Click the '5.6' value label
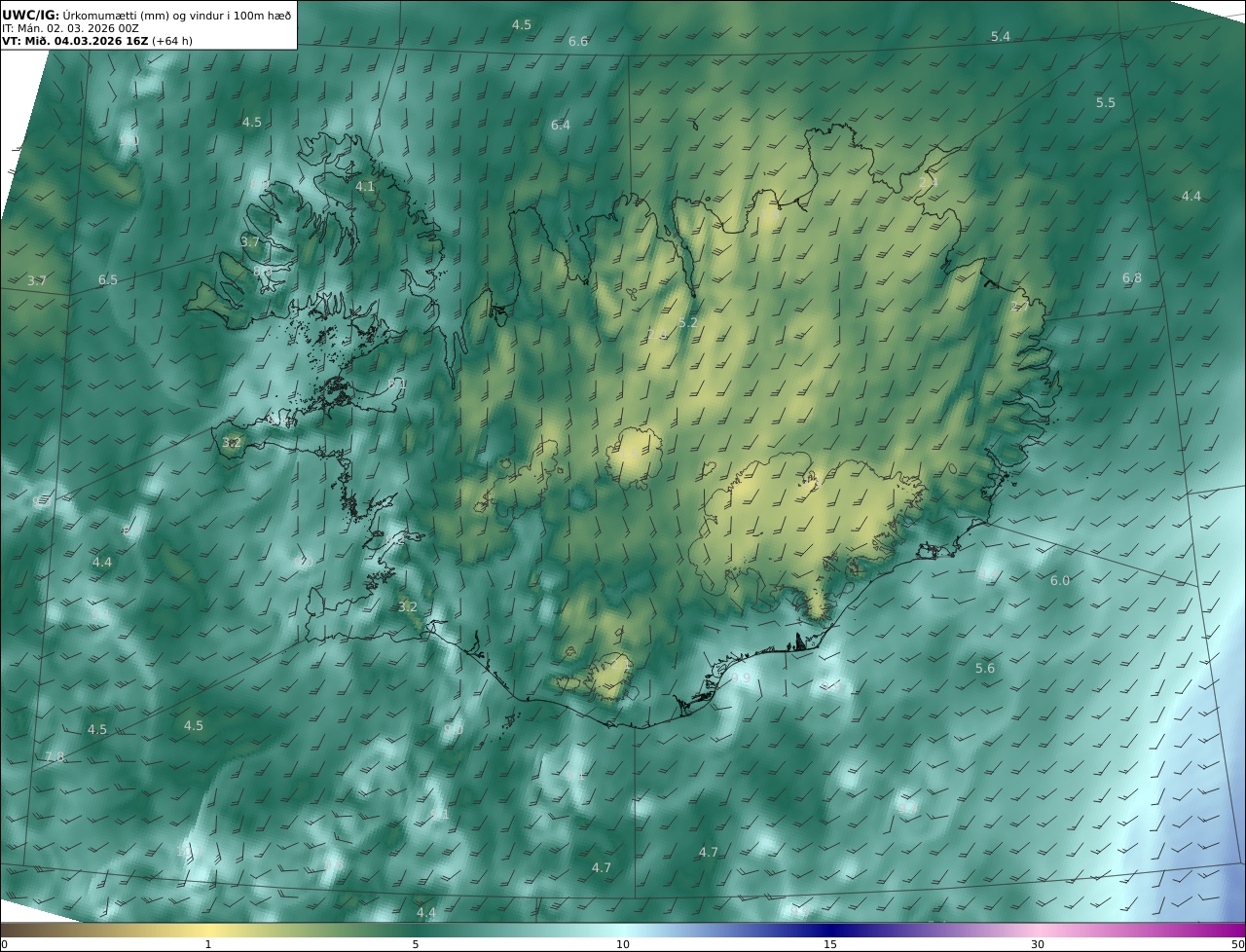Screen dimensions: 1246x952 [985, 669]
